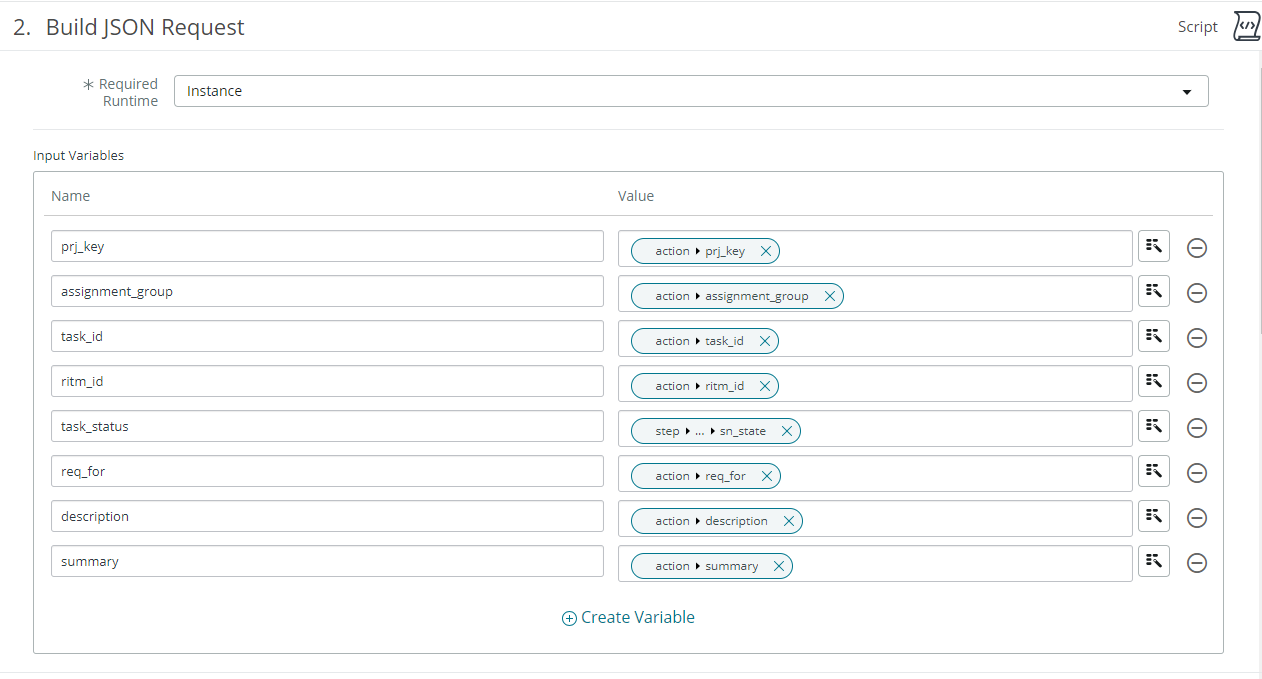Viewport: 1262px width, 679px height.
Task: Remove the action summary data pill
Action: 779,566
